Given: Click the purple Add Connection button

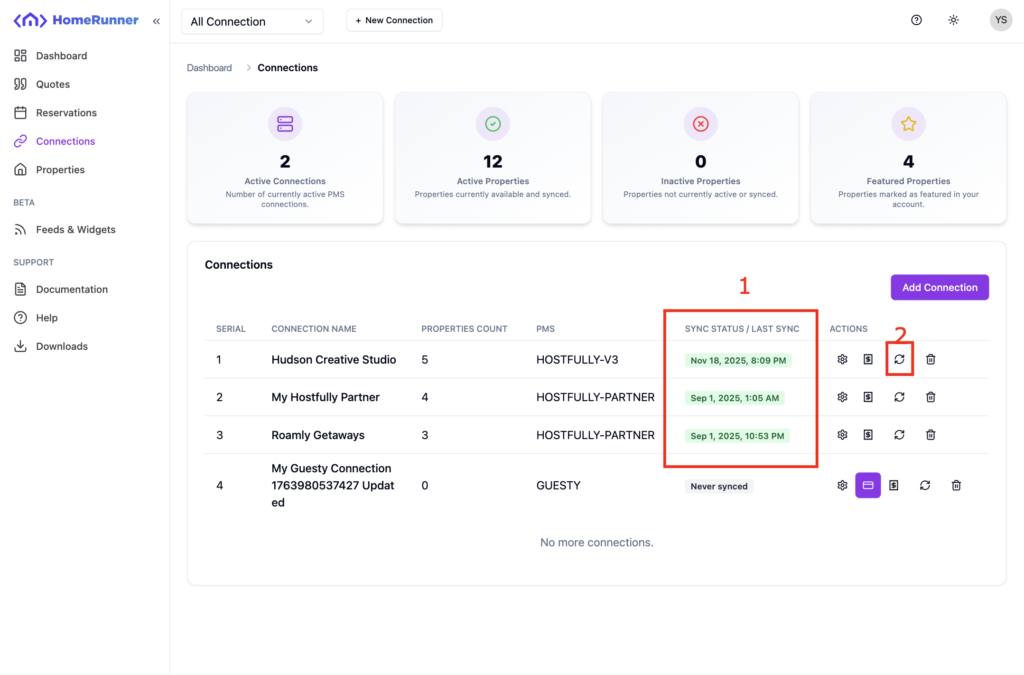Looking at the screenshot, I should pyautogui.click(x=939, y=288).
